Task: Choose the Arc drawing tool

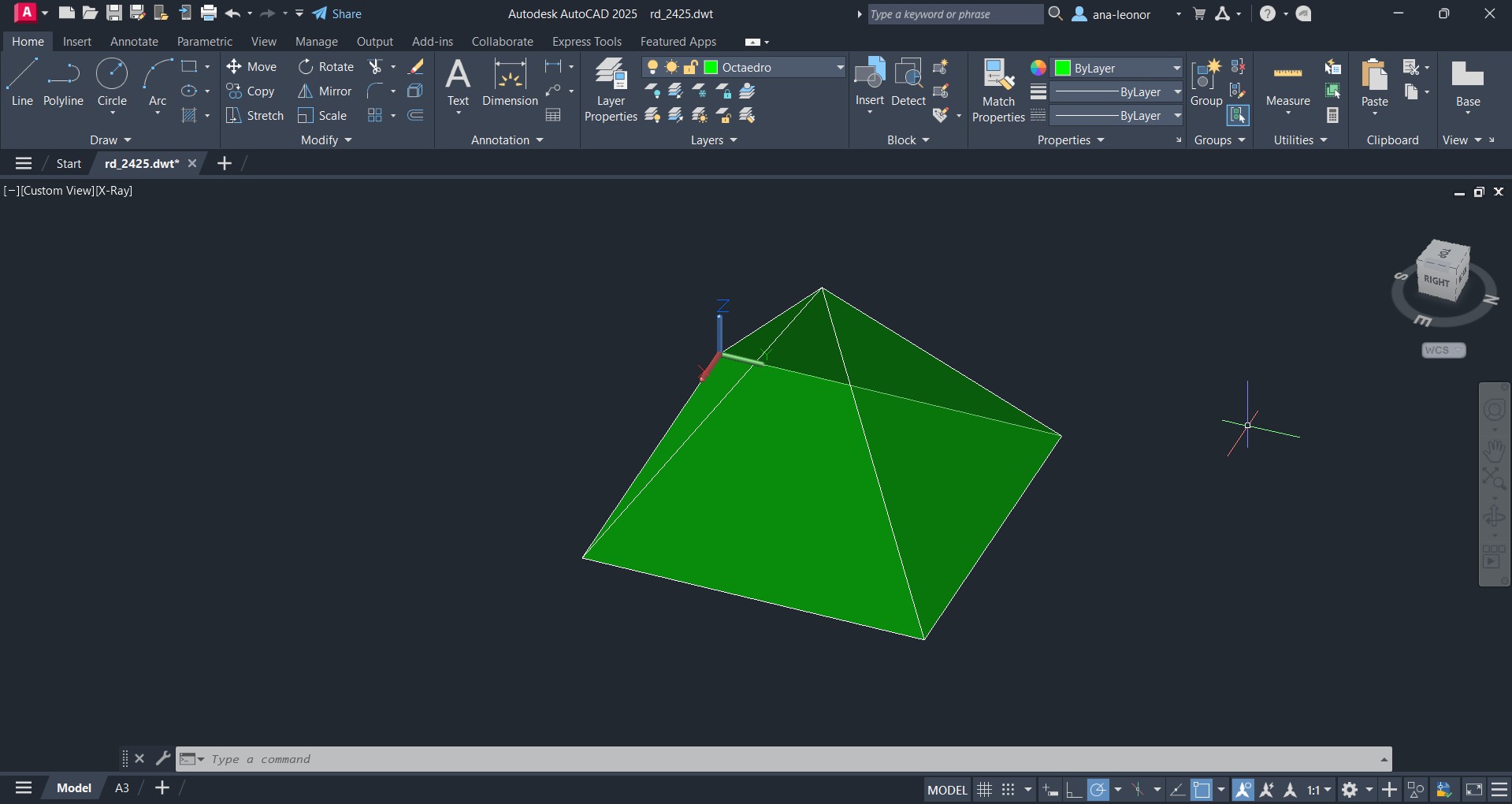Action: coord(158,83)
